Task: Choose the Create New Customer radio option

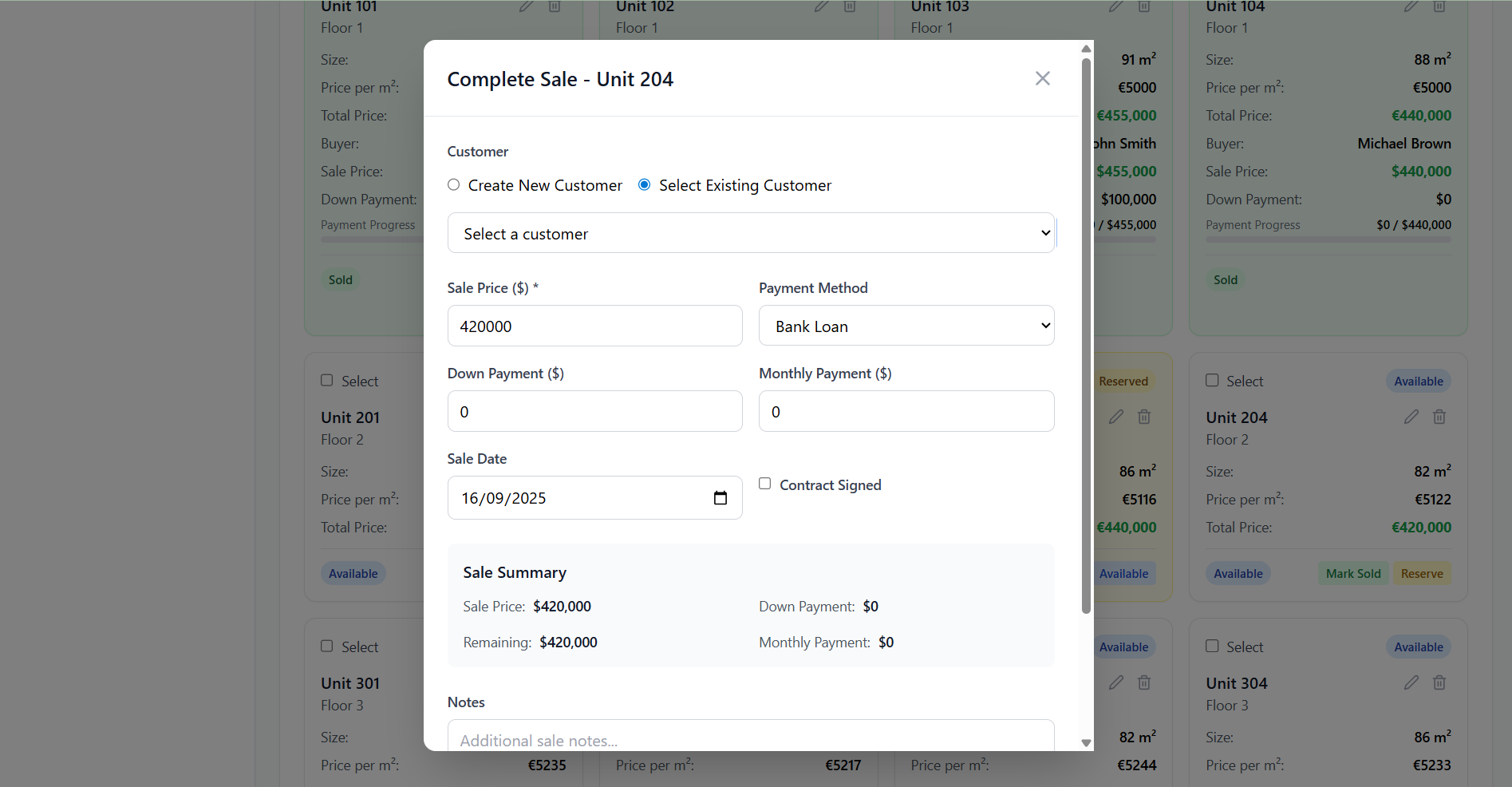Action: point(454,185)
